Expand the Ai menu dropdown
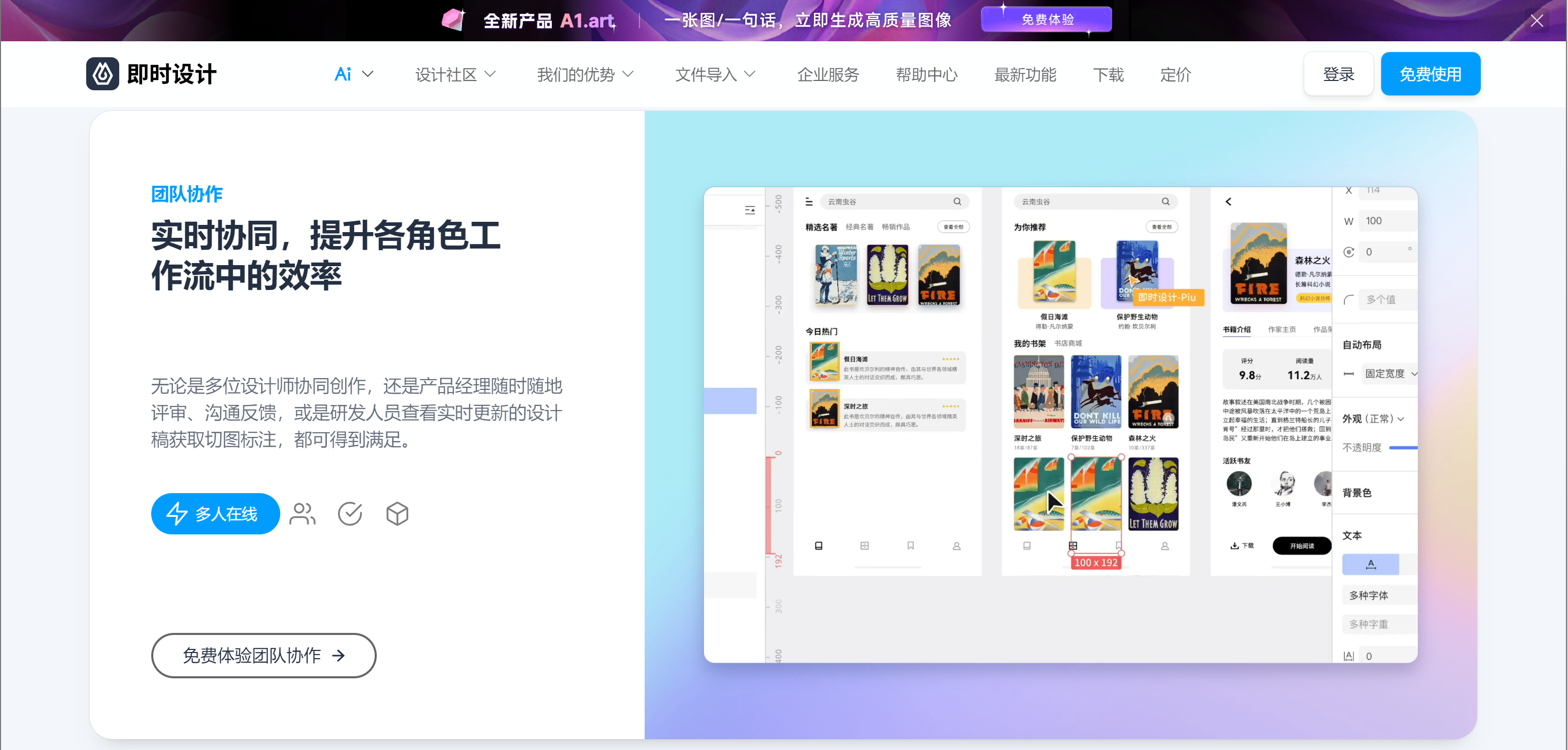 tap(354, 74)
